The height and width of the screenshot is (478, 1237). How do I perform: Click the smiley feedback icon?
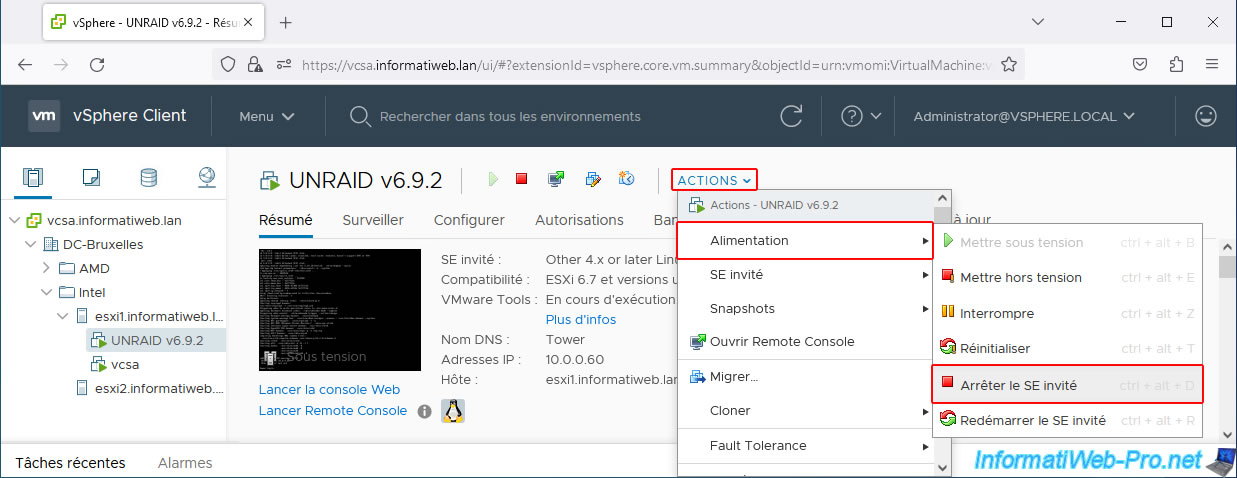[x=1206, y=116]
